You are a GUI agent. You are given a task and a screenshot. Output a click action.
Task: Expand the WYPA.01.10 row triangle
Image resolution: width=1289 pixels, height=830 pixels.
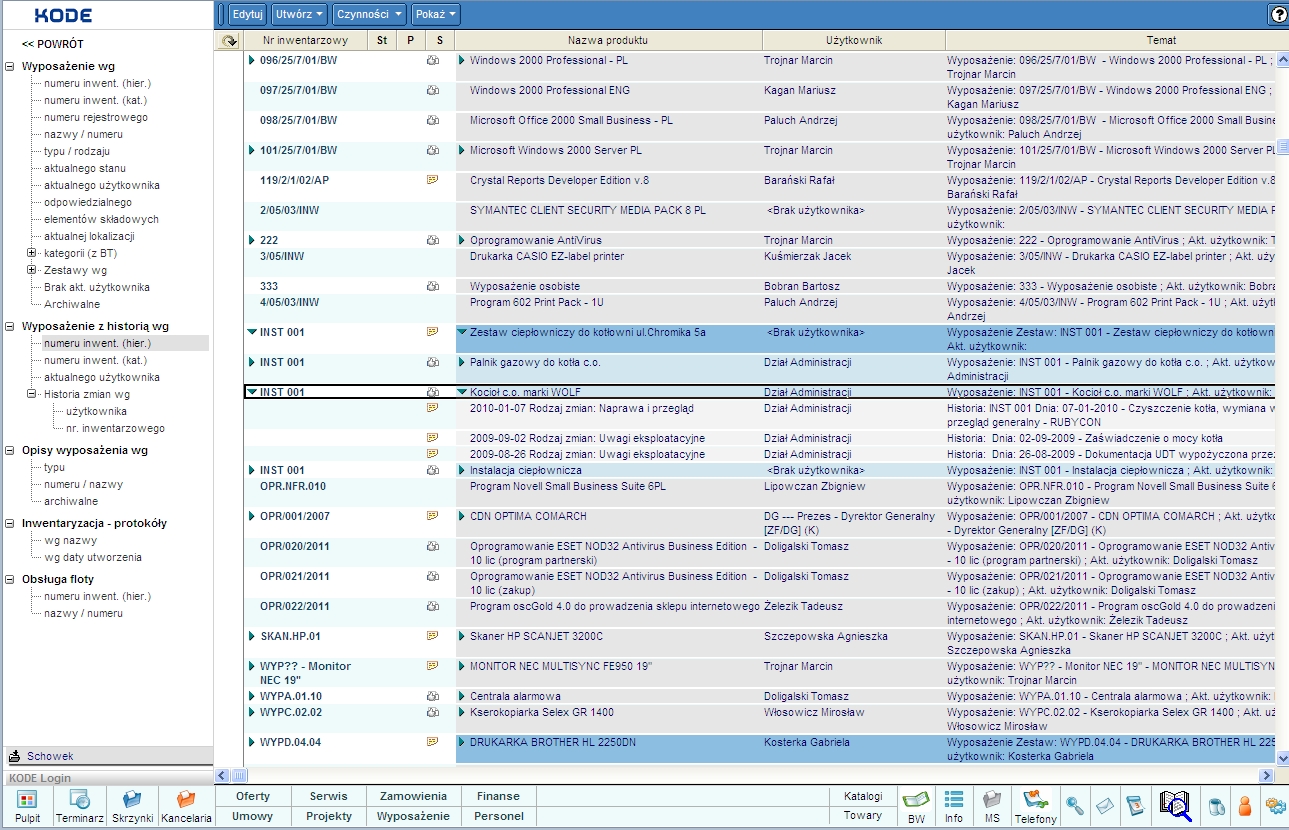(252, 696)
